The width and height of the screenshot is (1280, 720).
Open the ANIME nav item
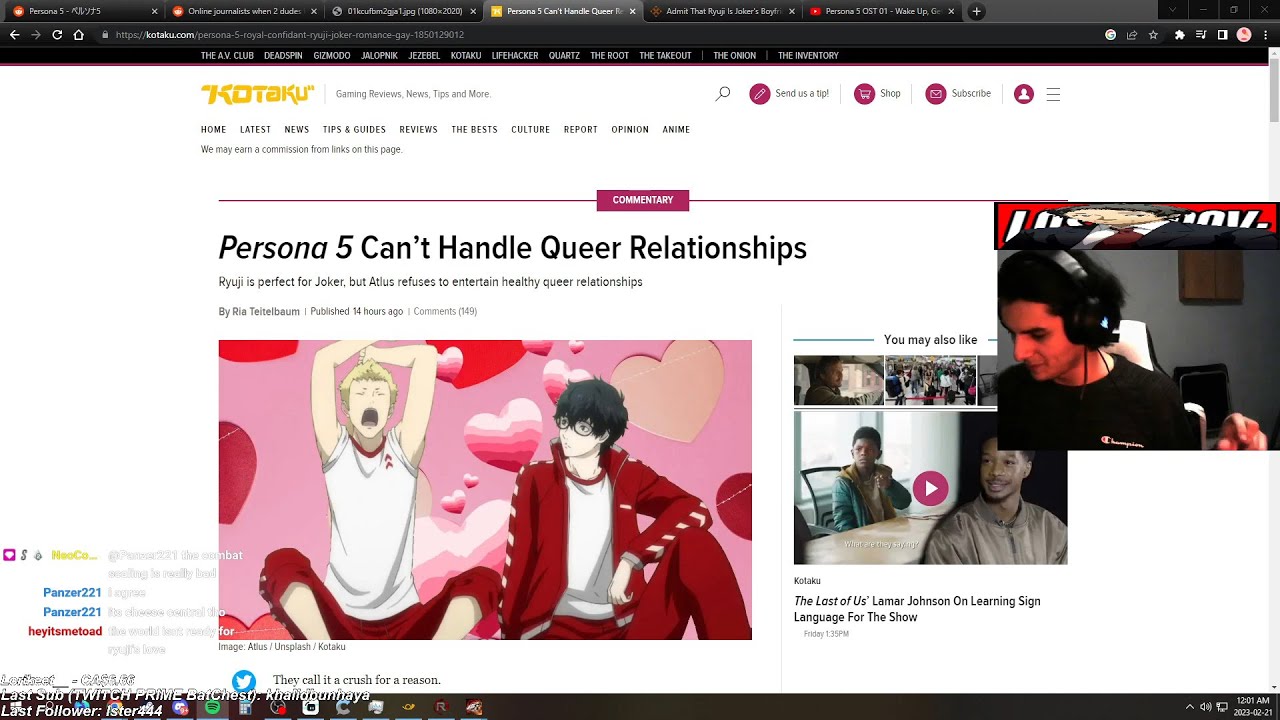[x=676, y=130]
